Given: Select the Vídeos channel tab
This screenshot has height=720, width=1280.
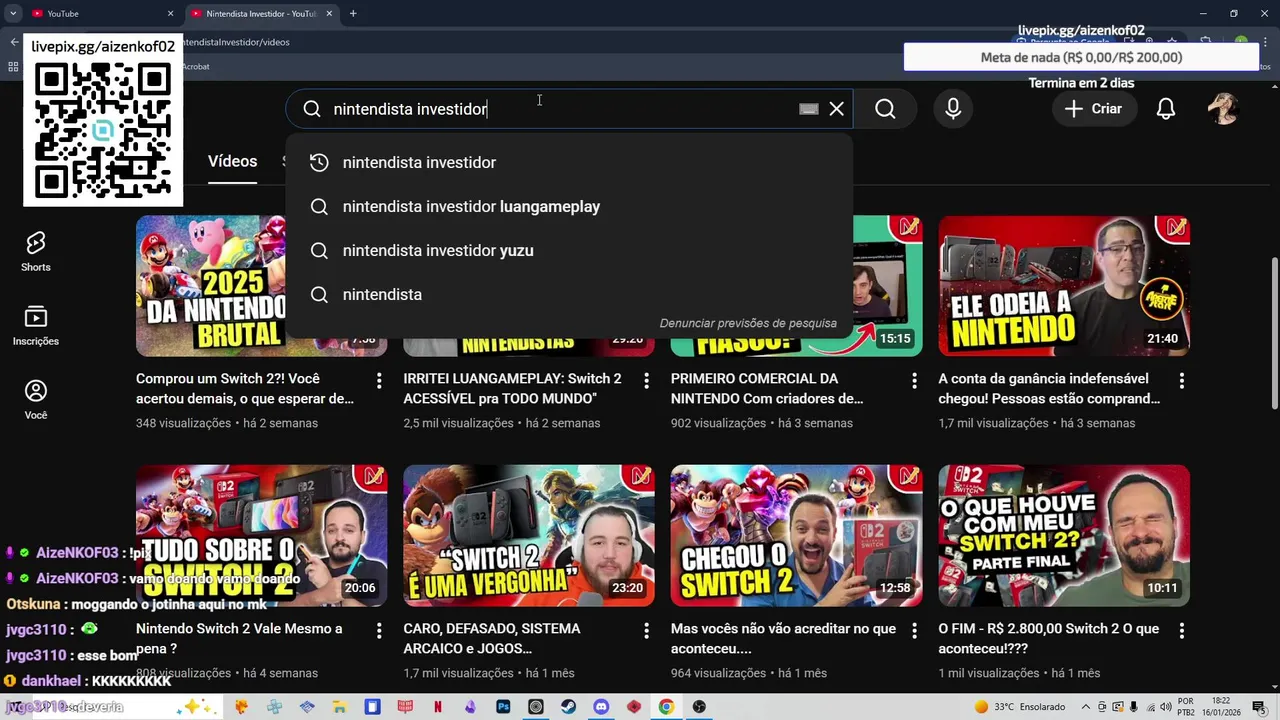Looking at the screenshot, I should [232, 162].
